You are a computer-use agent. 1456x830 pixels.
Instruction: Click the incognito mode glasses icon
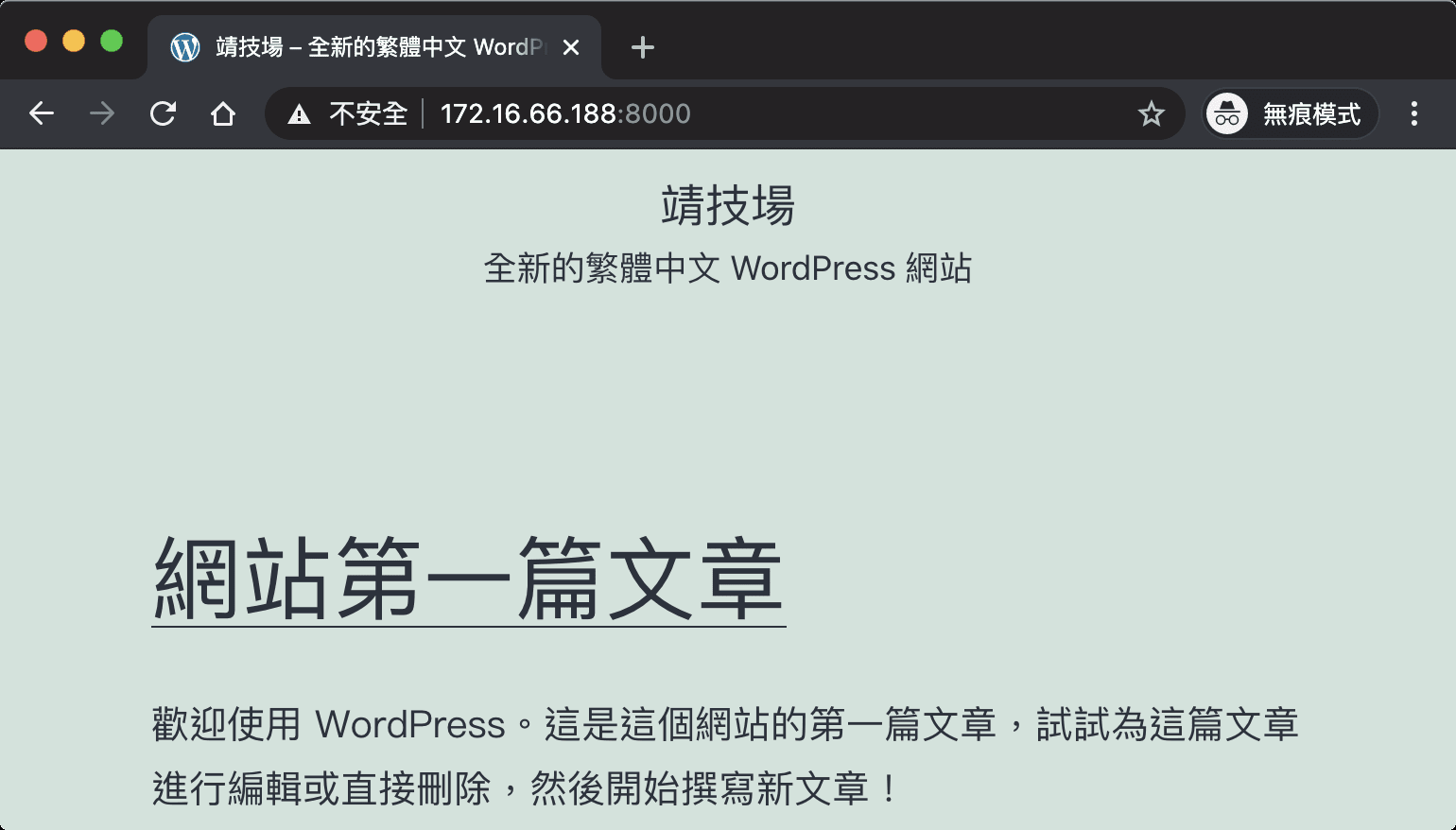tap(1226, 113)
